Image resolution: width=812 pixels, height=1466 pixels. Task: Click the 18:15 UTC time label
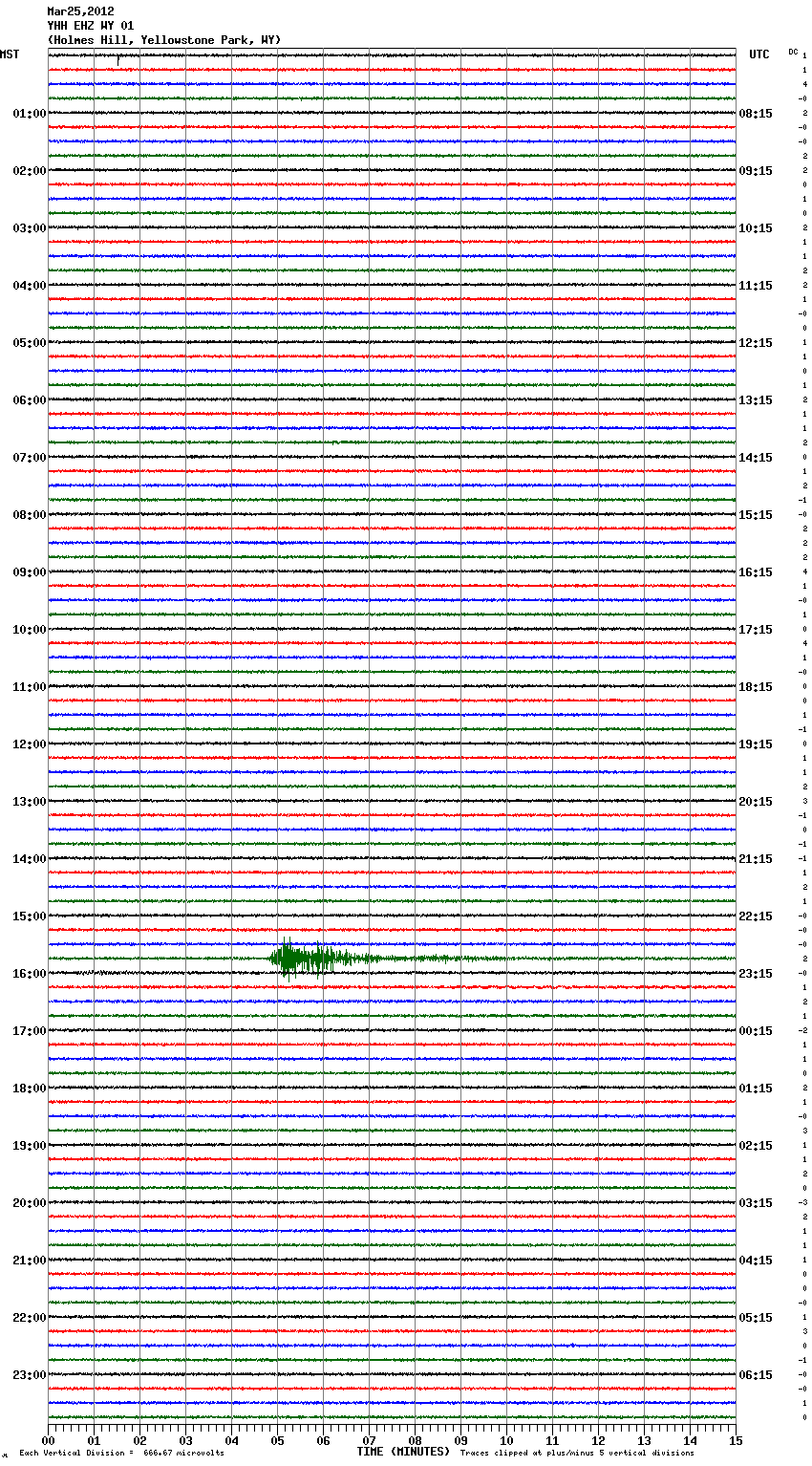[x=756, y=687]
